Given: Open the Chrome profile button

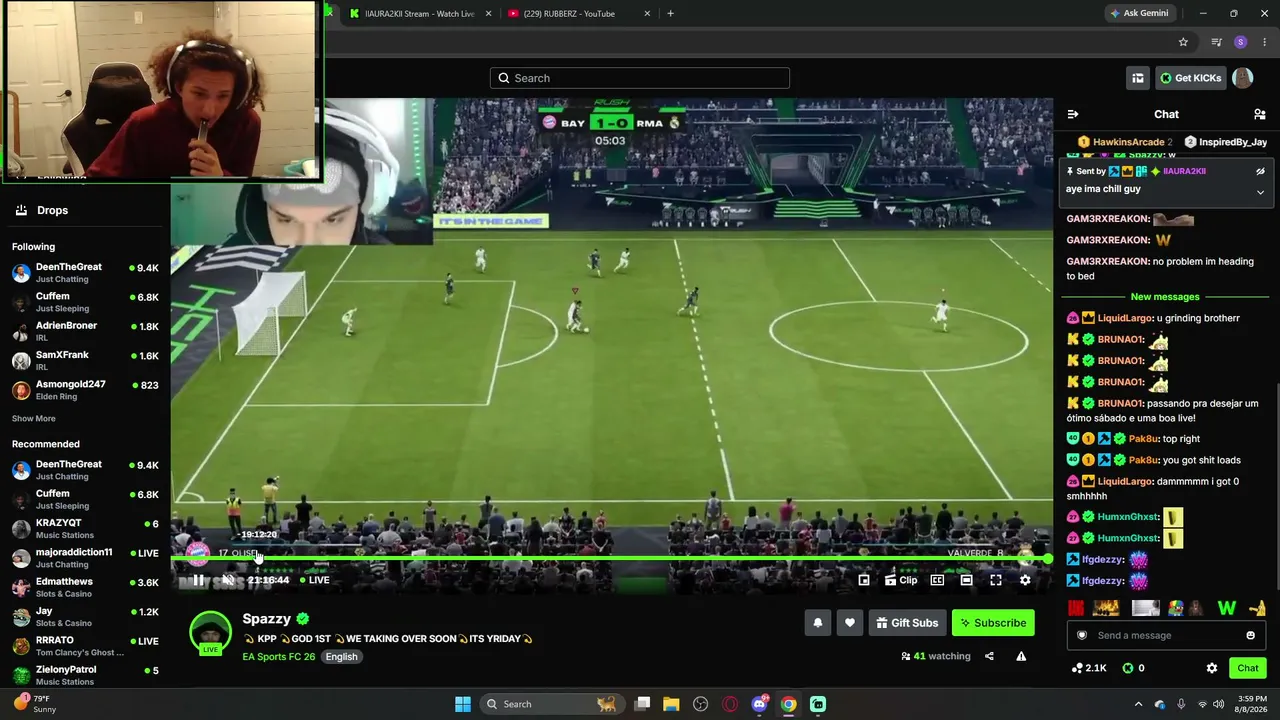Looking at the screenshot, I should coord(1241,42).
